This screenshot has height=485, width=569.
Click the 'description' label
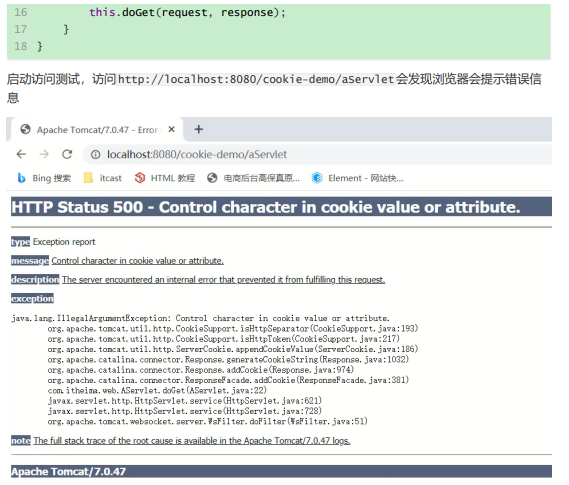click(35, 280)
